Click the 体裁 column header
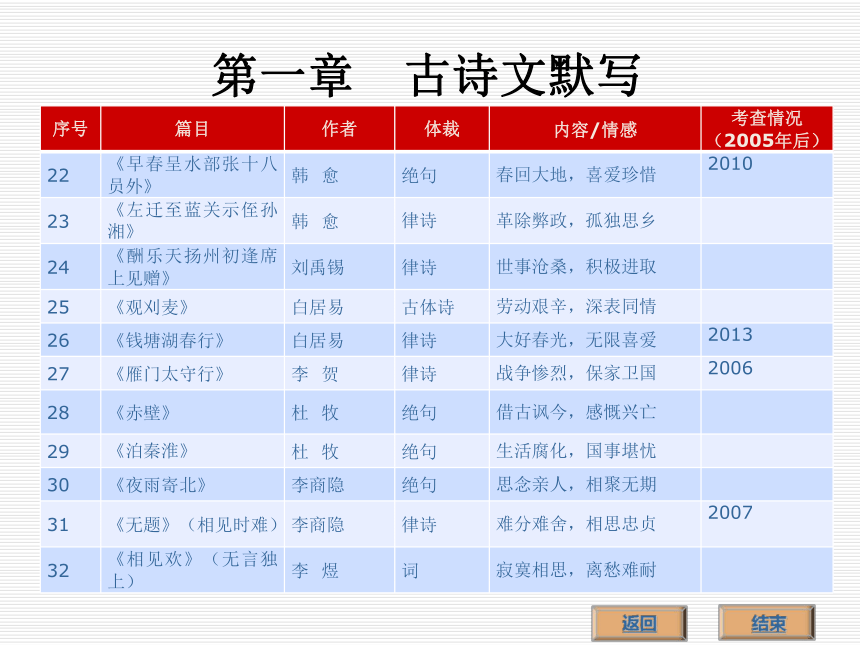Screen dimensions: 860x645 point(442,128)
